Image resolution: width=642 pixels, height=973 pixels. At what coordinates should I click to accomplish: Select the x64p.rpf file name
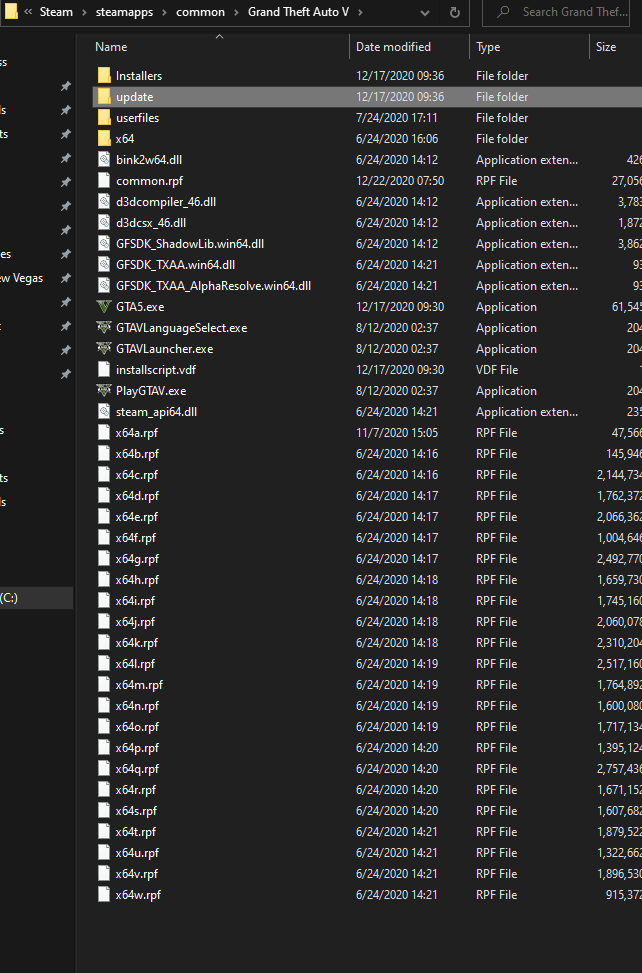click(137, 748)
